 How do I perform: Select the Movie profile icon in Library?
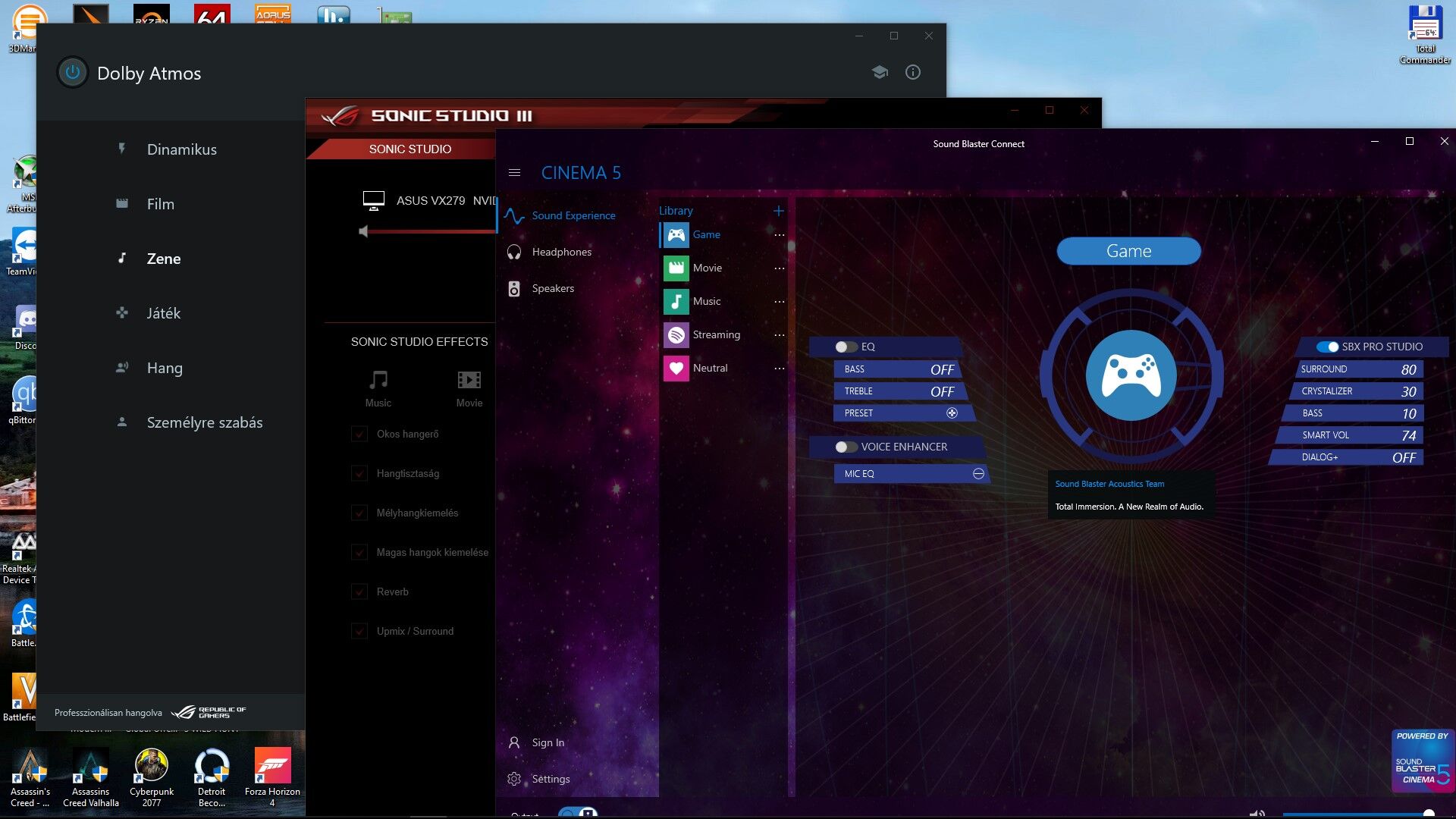[x=676, y=268]
